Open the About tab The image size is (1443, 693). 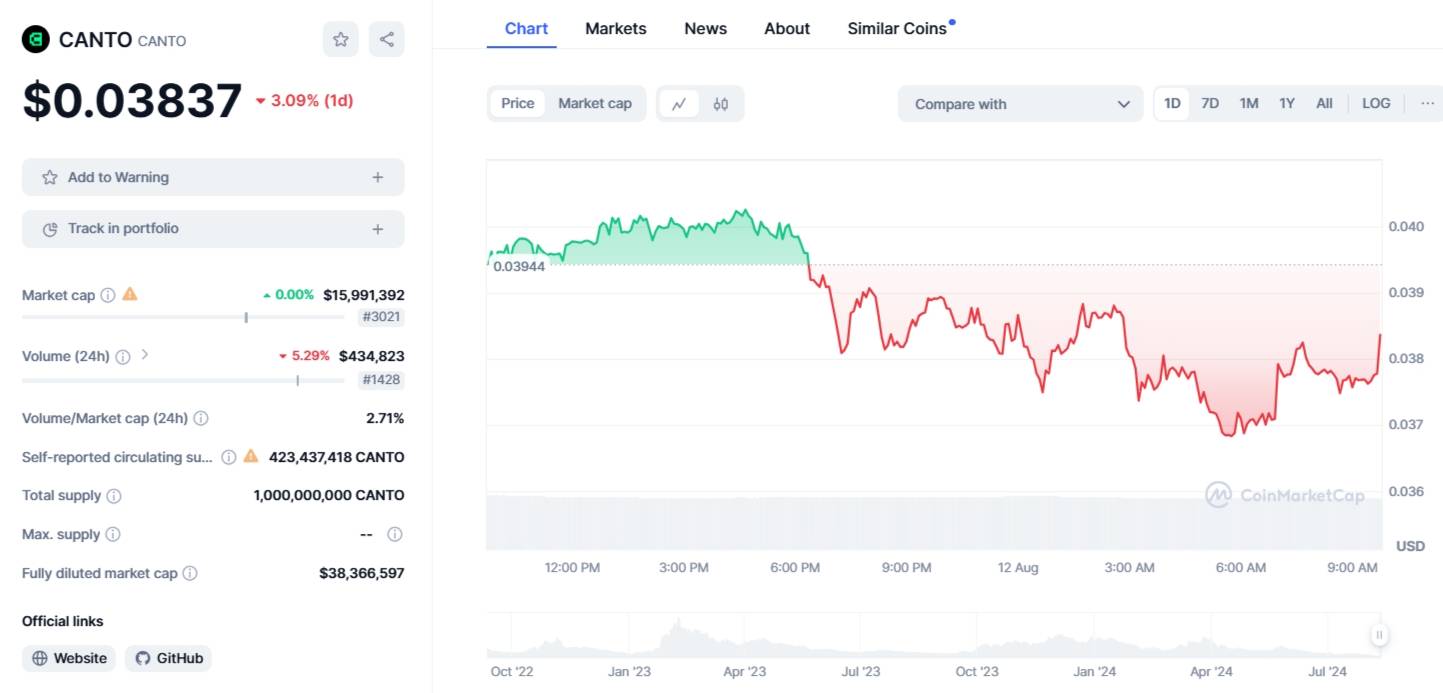click(x=787, y=28)
